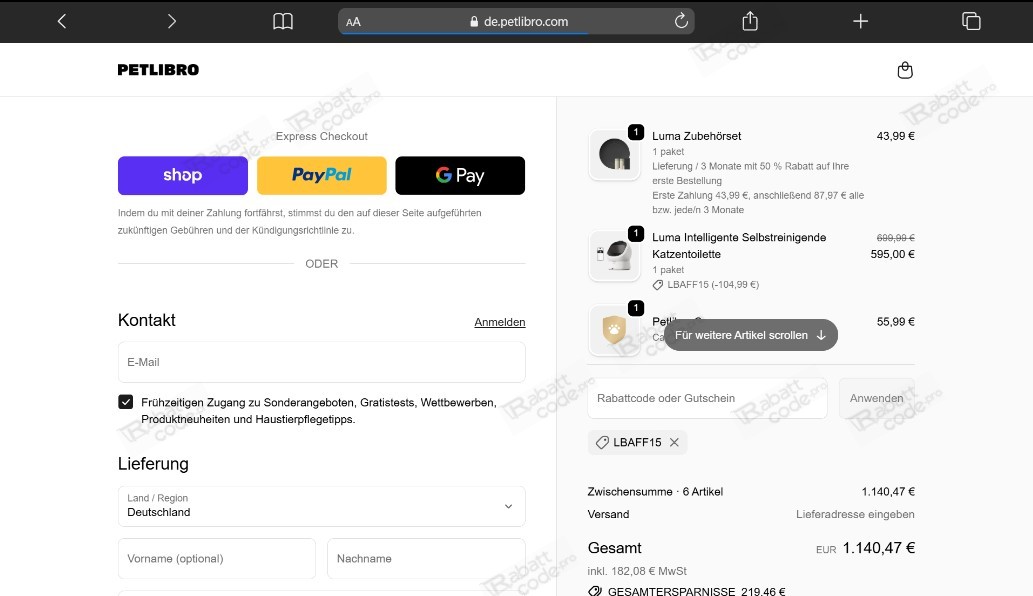The height and width of the screenshot is (596, 1033).
Task: Tap the AA reader text size control
Action: pyautogui.click(x=353, y=22)
